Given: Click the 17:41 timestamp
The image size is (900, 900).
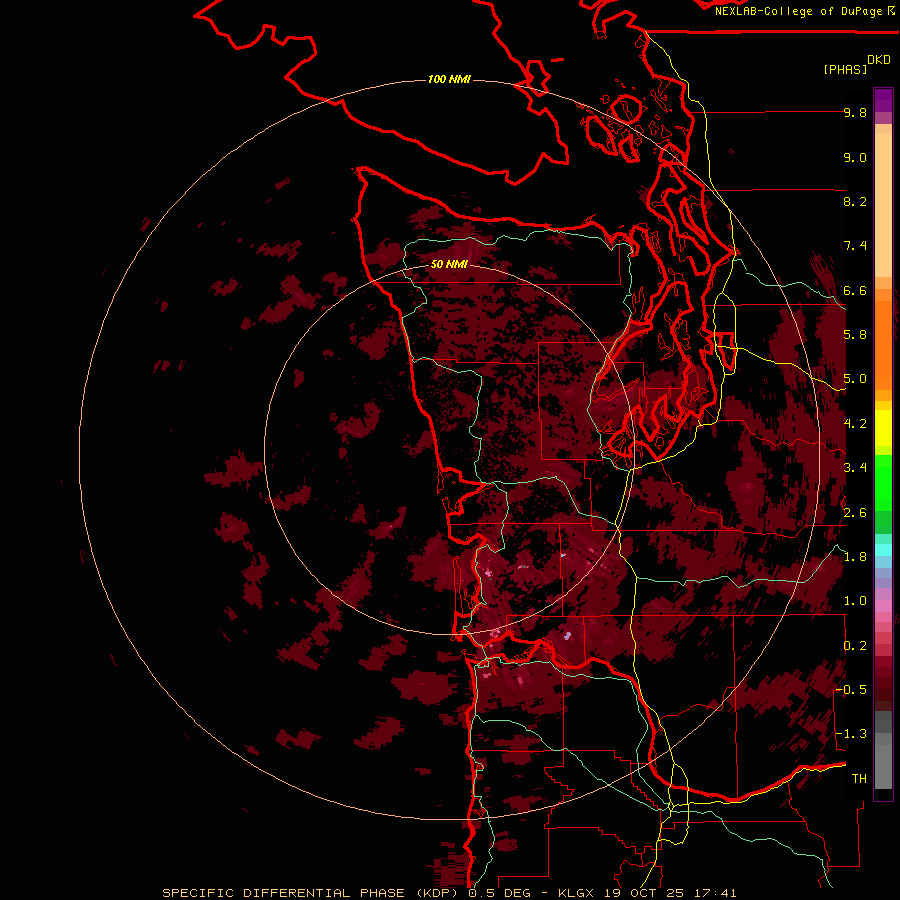Looking at the screenshot, I should pos(718,893).
